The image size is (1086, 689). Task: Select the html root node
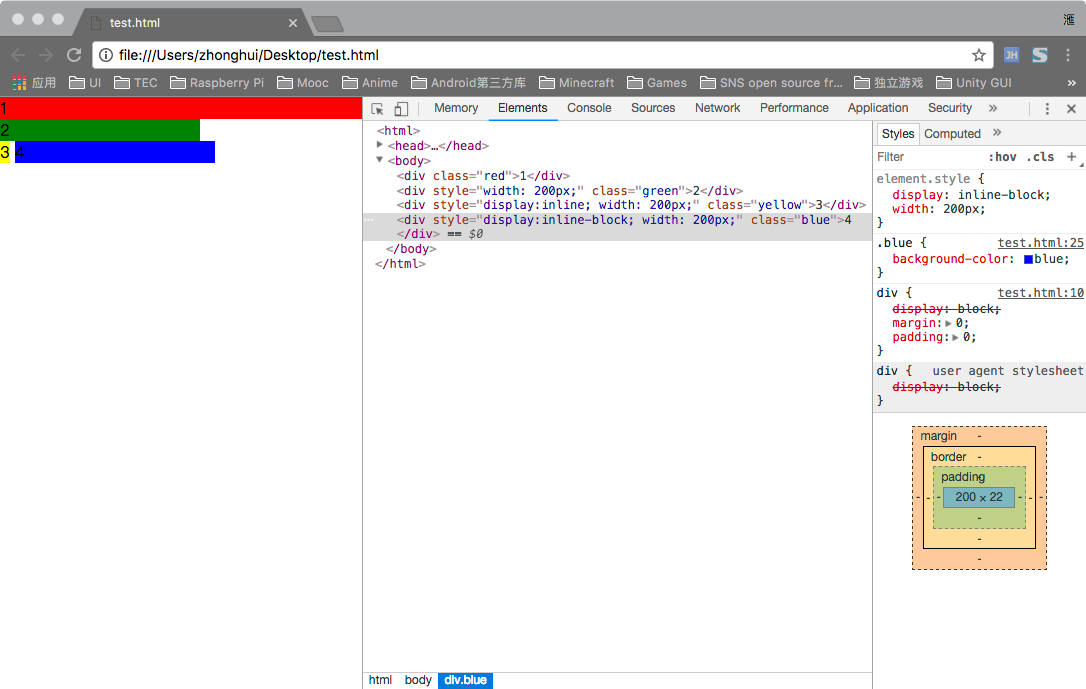point(398,130)
